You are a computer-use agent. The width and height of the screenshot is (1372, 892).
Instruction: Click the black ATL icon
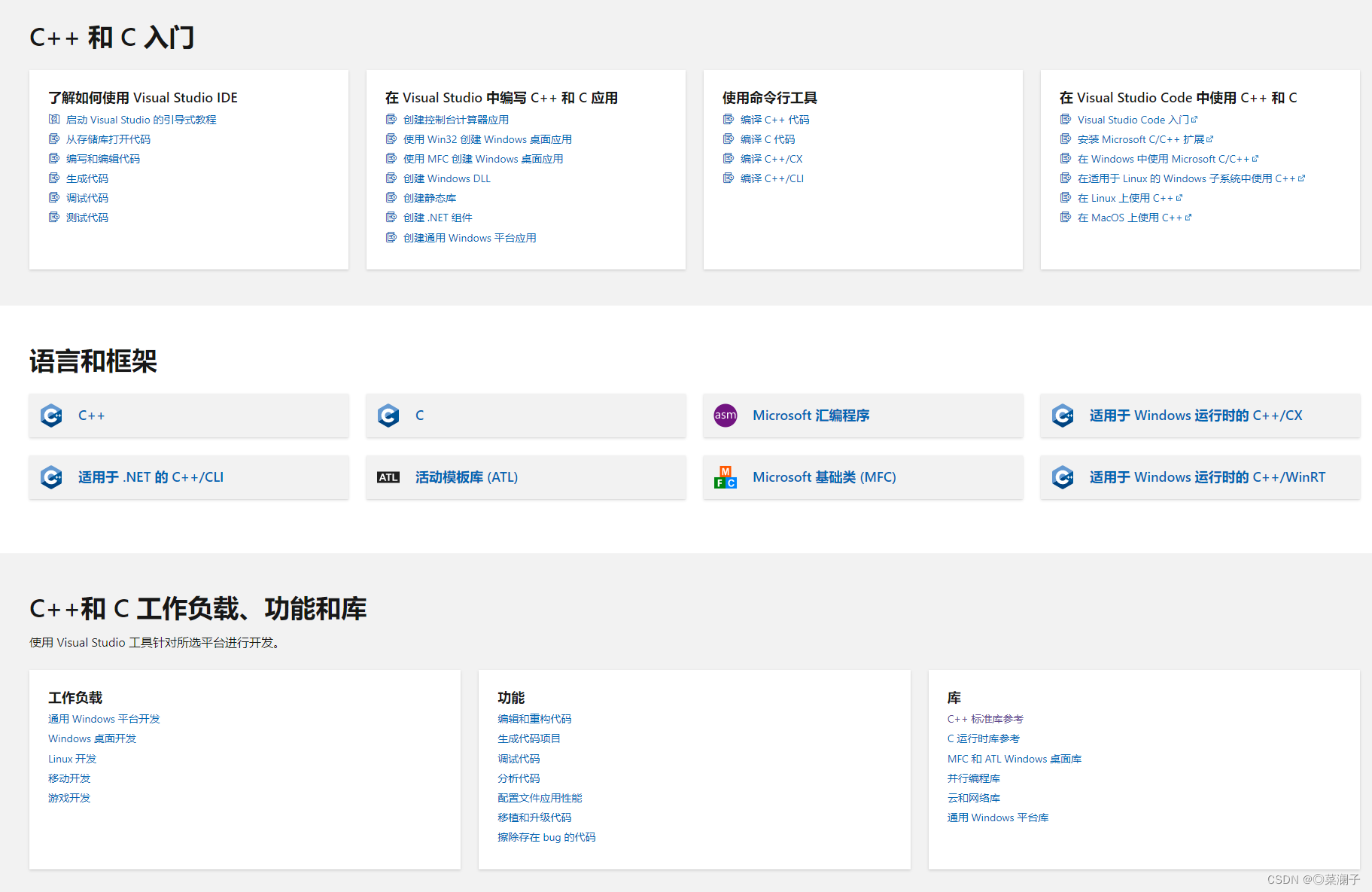coord(388,477)
